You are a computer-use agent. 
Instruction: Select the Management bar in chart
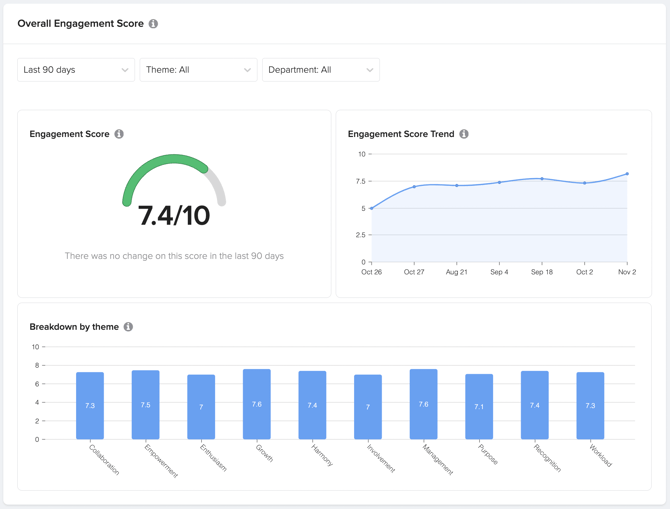[x=423, y=405]
